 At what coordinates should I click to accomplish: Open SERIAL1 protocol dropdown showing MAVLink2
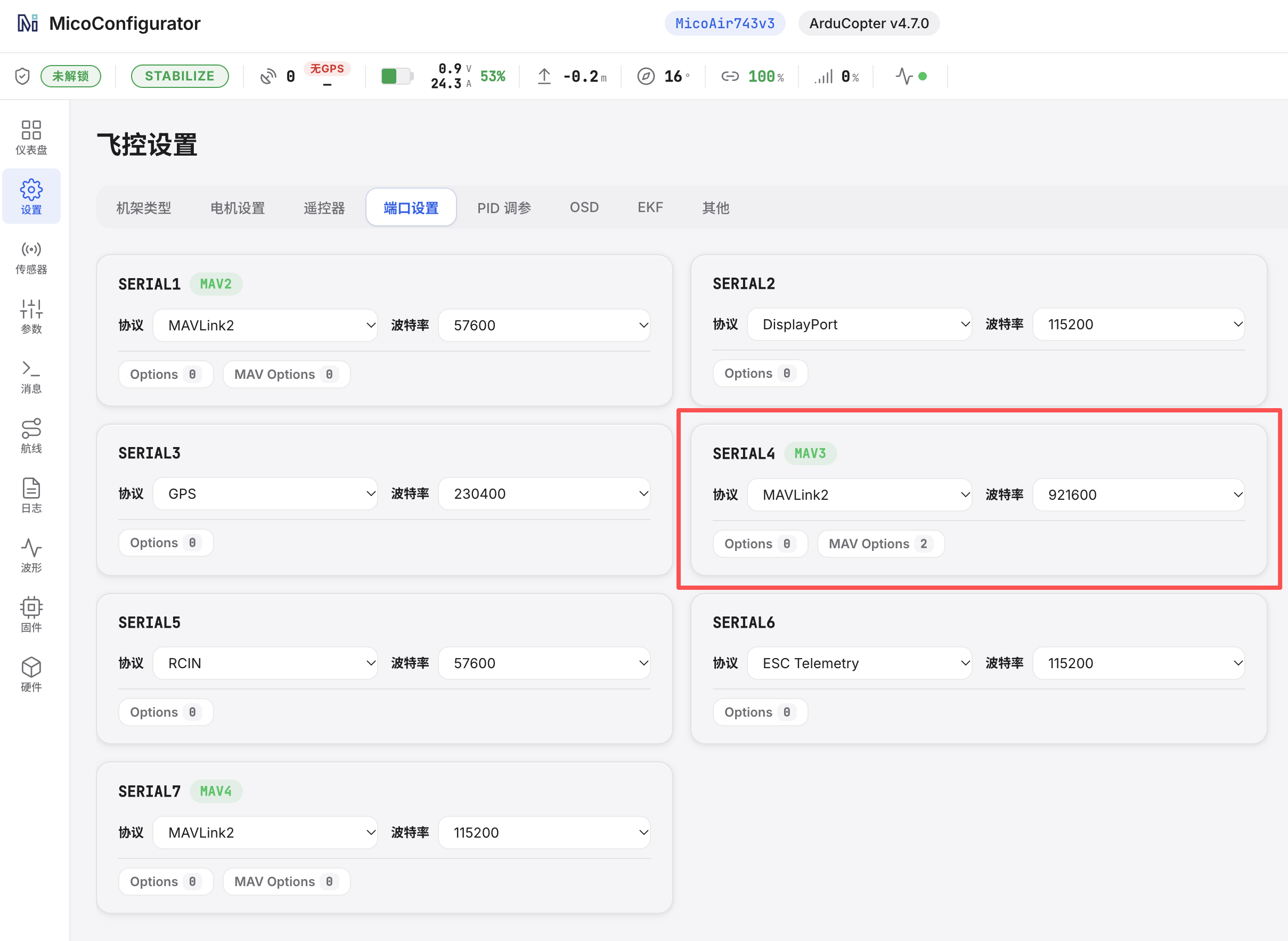[265, 325]
